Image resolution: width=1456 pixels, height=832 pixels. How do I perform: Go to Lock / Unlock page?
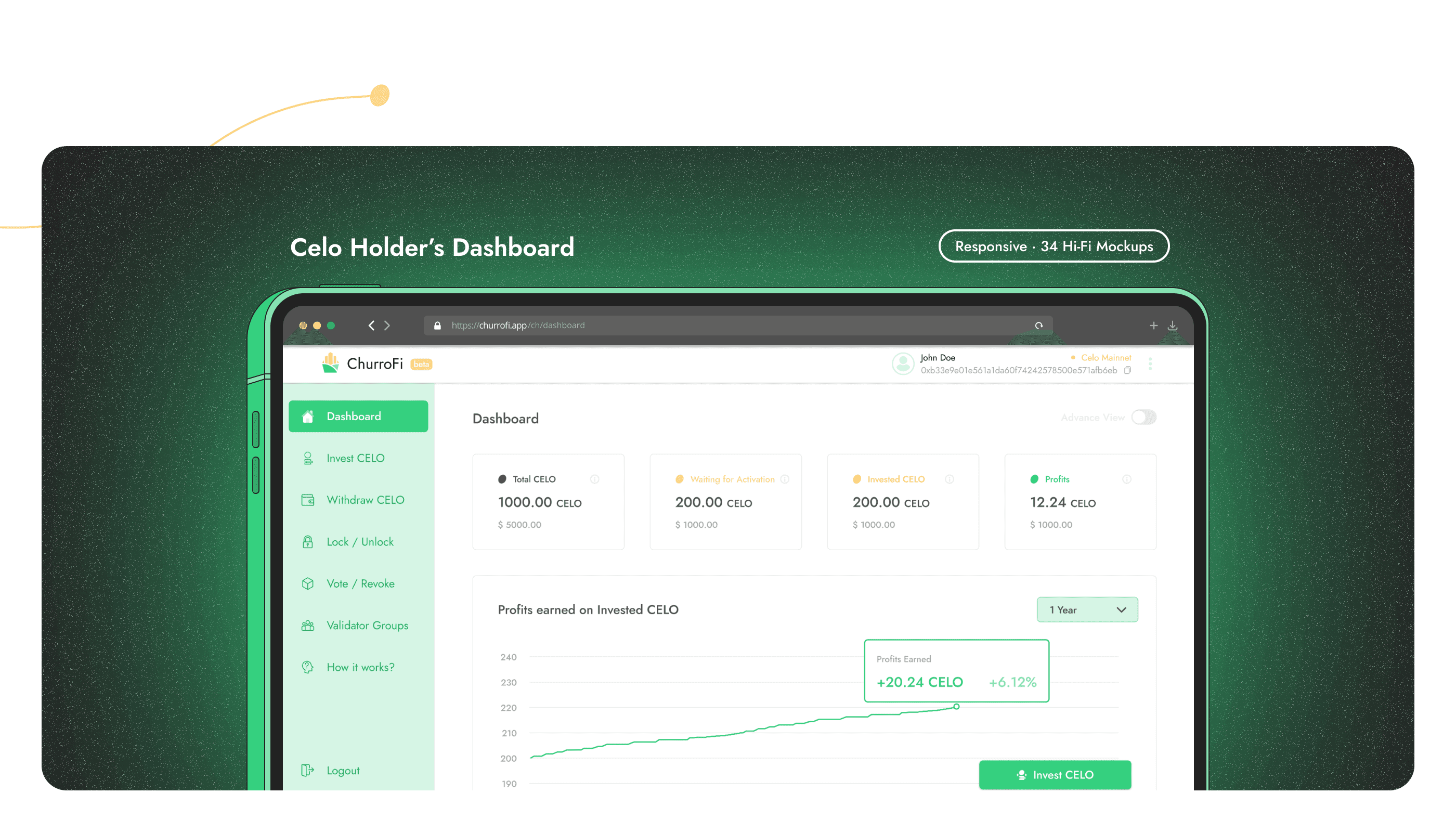359,542
